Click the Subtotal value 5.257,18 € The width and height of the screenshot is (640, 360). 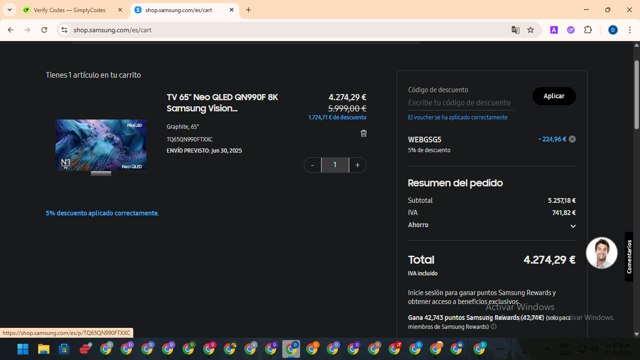(562, 200)
